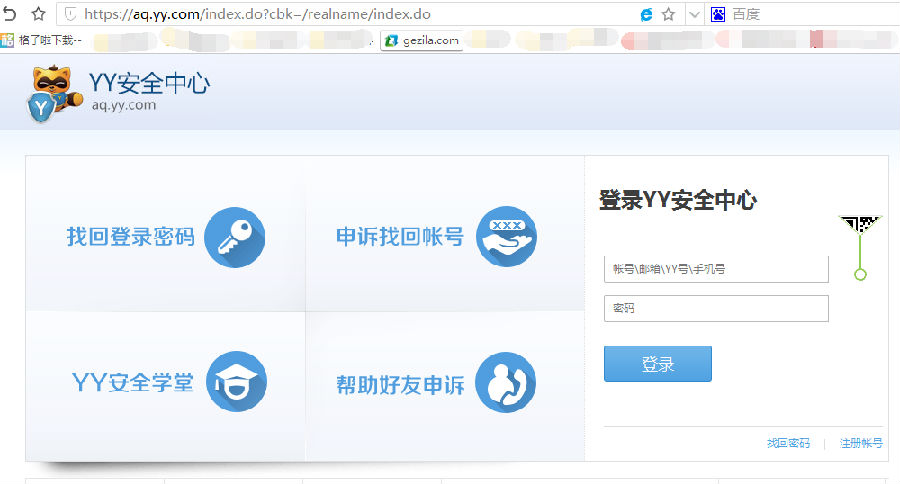Click 注册帐号 link

861,443
